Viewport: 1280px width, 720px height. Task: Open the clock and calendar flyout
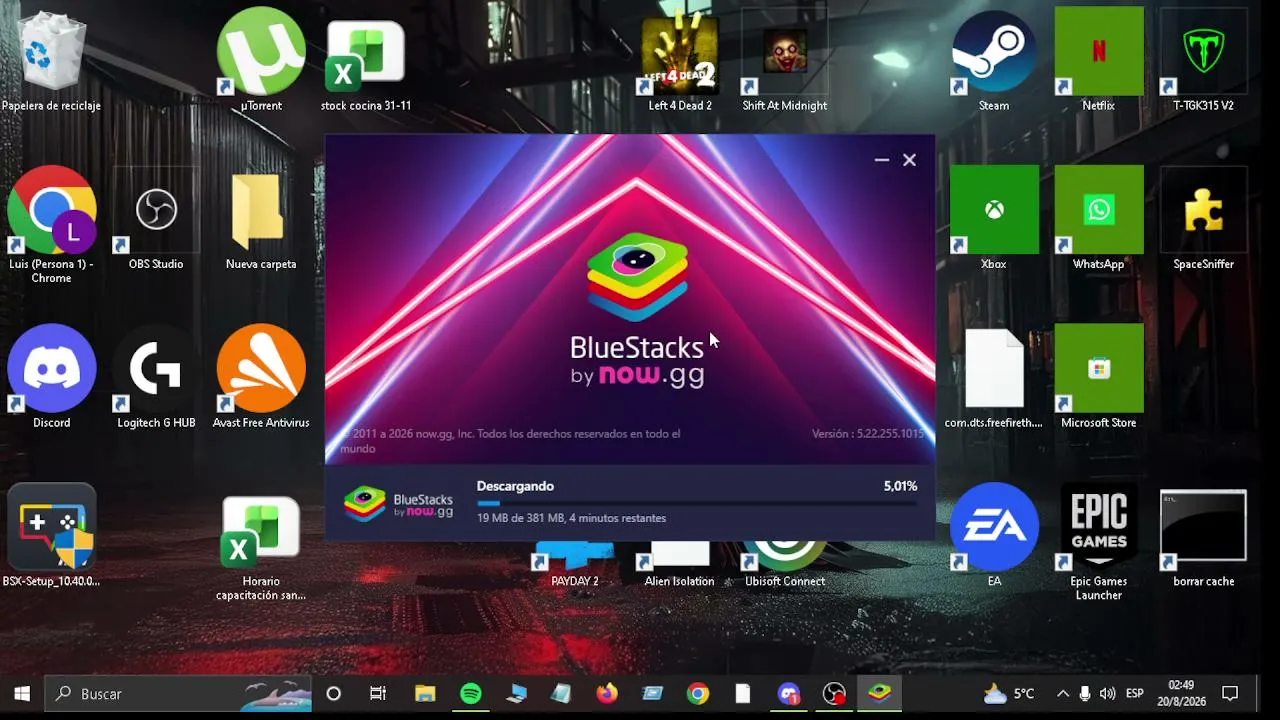(1181, 693)
